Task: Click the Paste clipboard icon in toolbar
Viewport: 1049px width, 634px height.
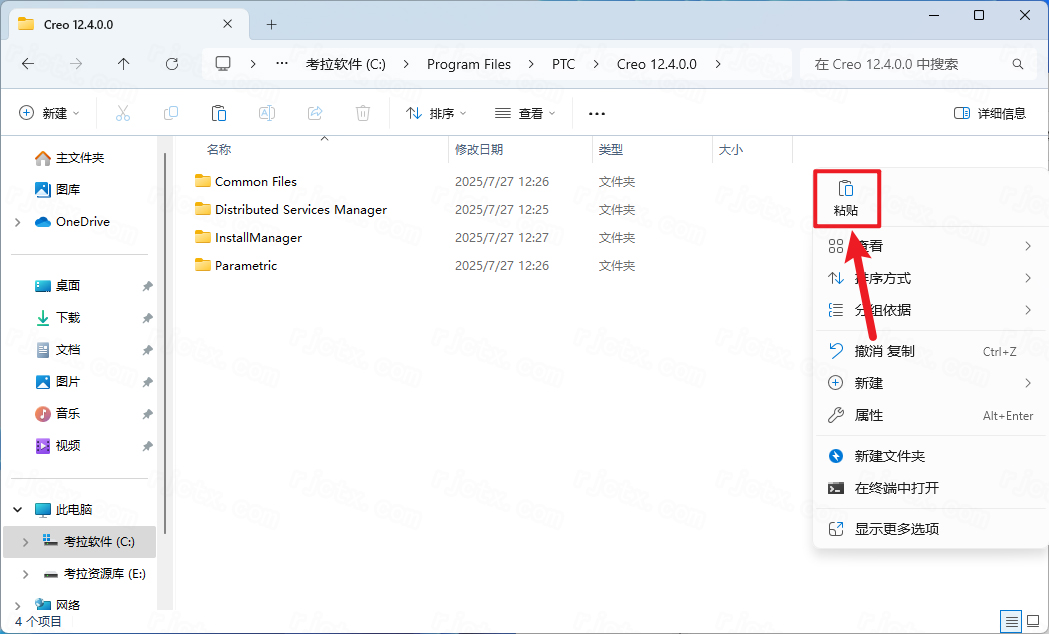Action: pyautogui.click(x=219, y=113)
